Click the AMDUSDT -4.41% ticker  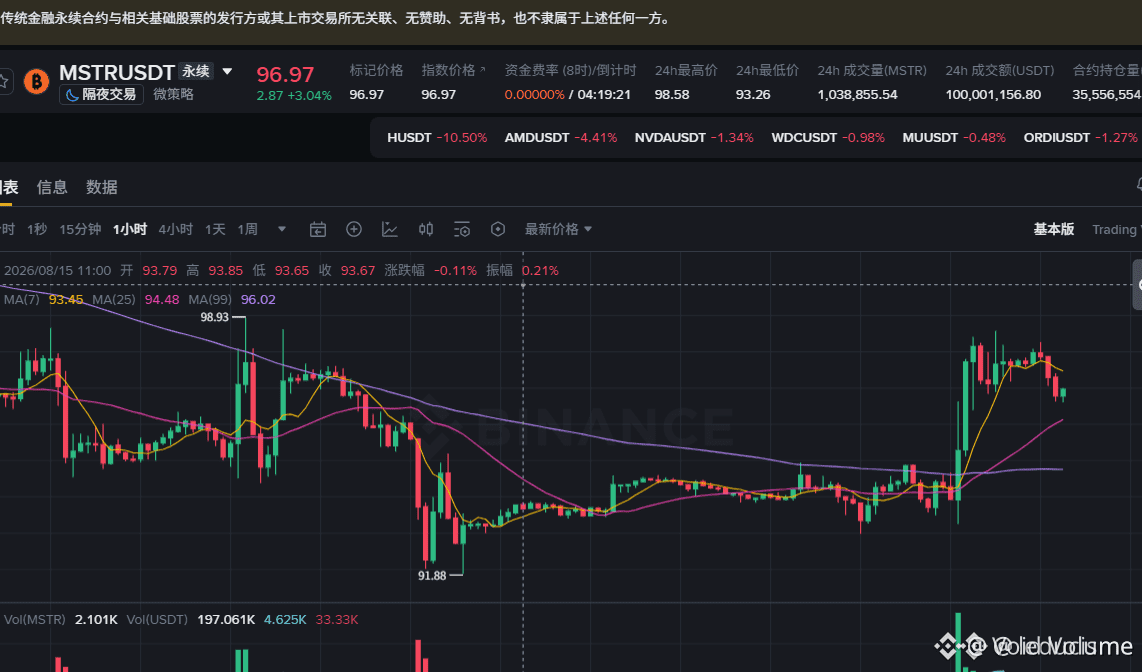click(x=561, y=138)
